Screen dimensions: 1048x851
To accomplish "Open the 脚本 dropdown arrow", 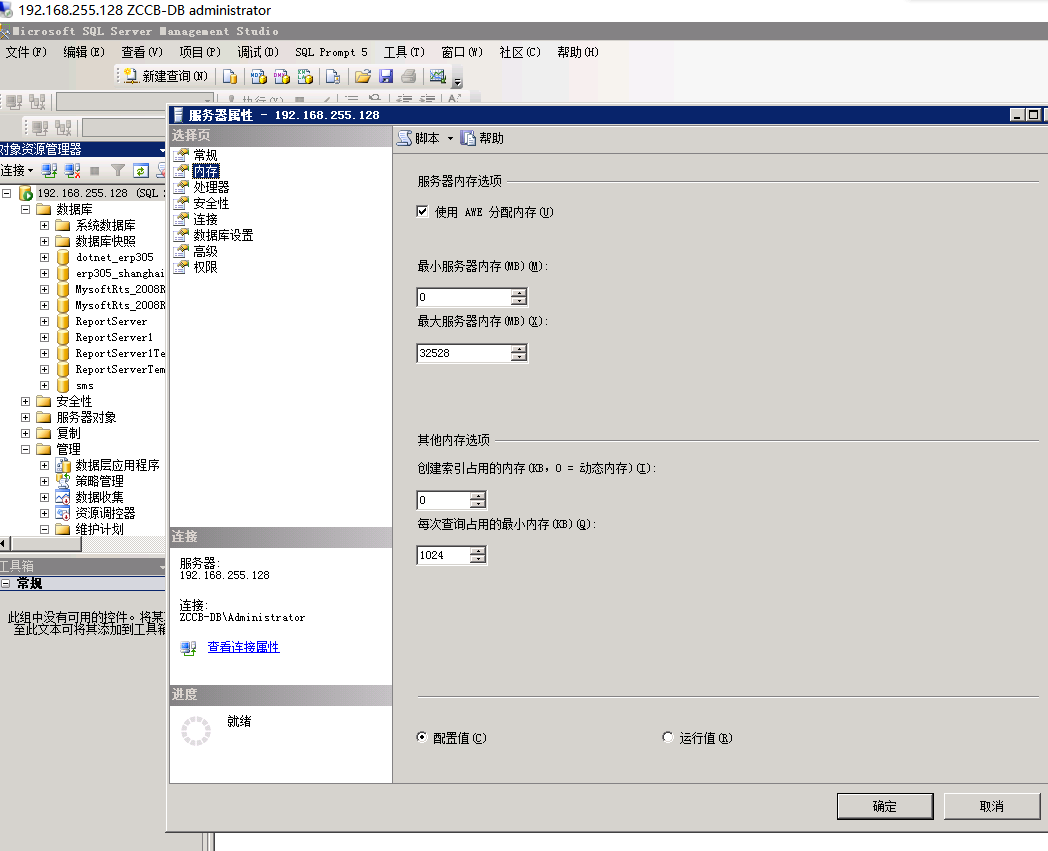I will coord(450,139).
